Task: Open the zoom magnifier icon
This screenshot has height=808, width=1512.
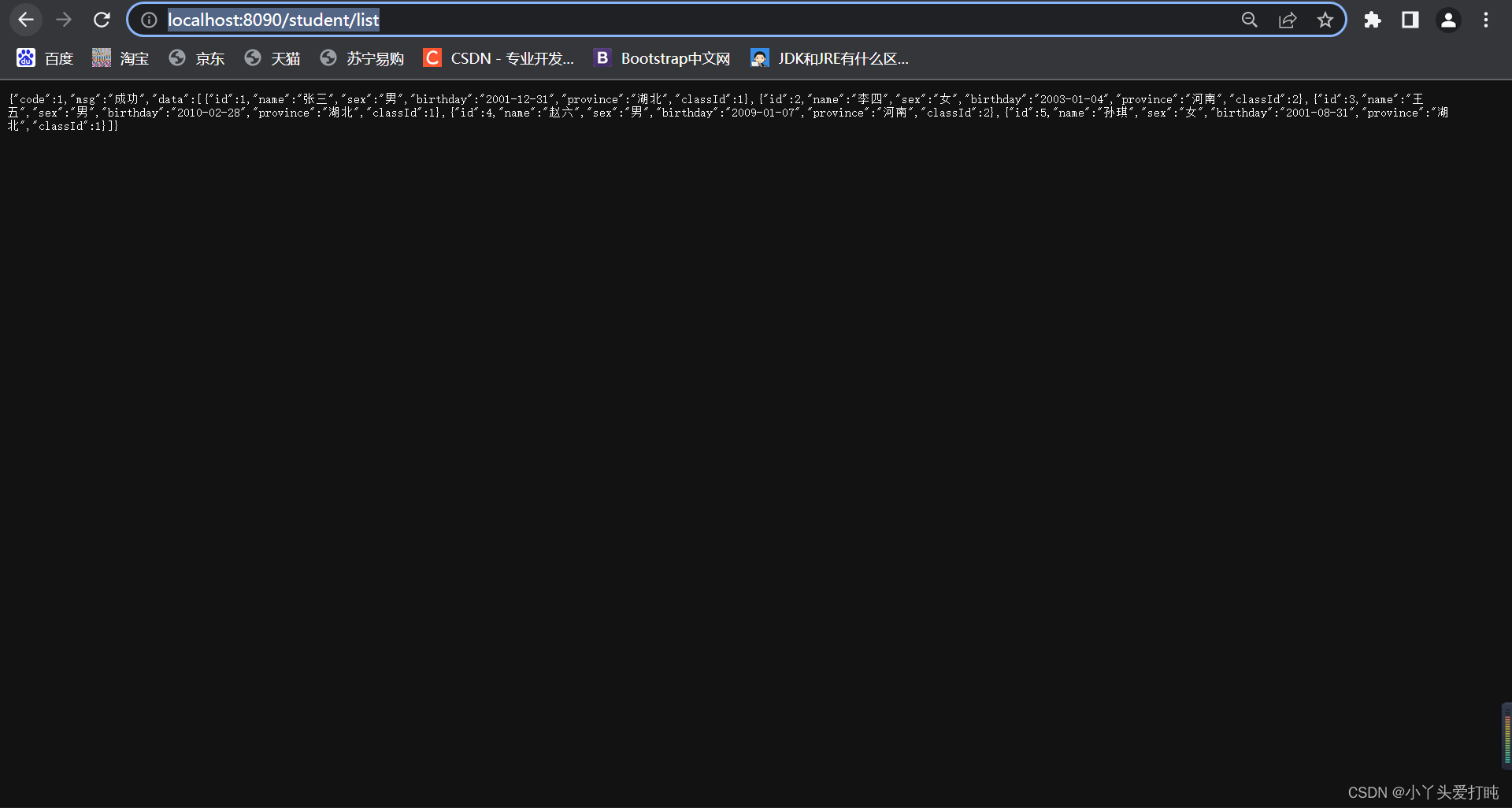Action: tap(1250, 20)
